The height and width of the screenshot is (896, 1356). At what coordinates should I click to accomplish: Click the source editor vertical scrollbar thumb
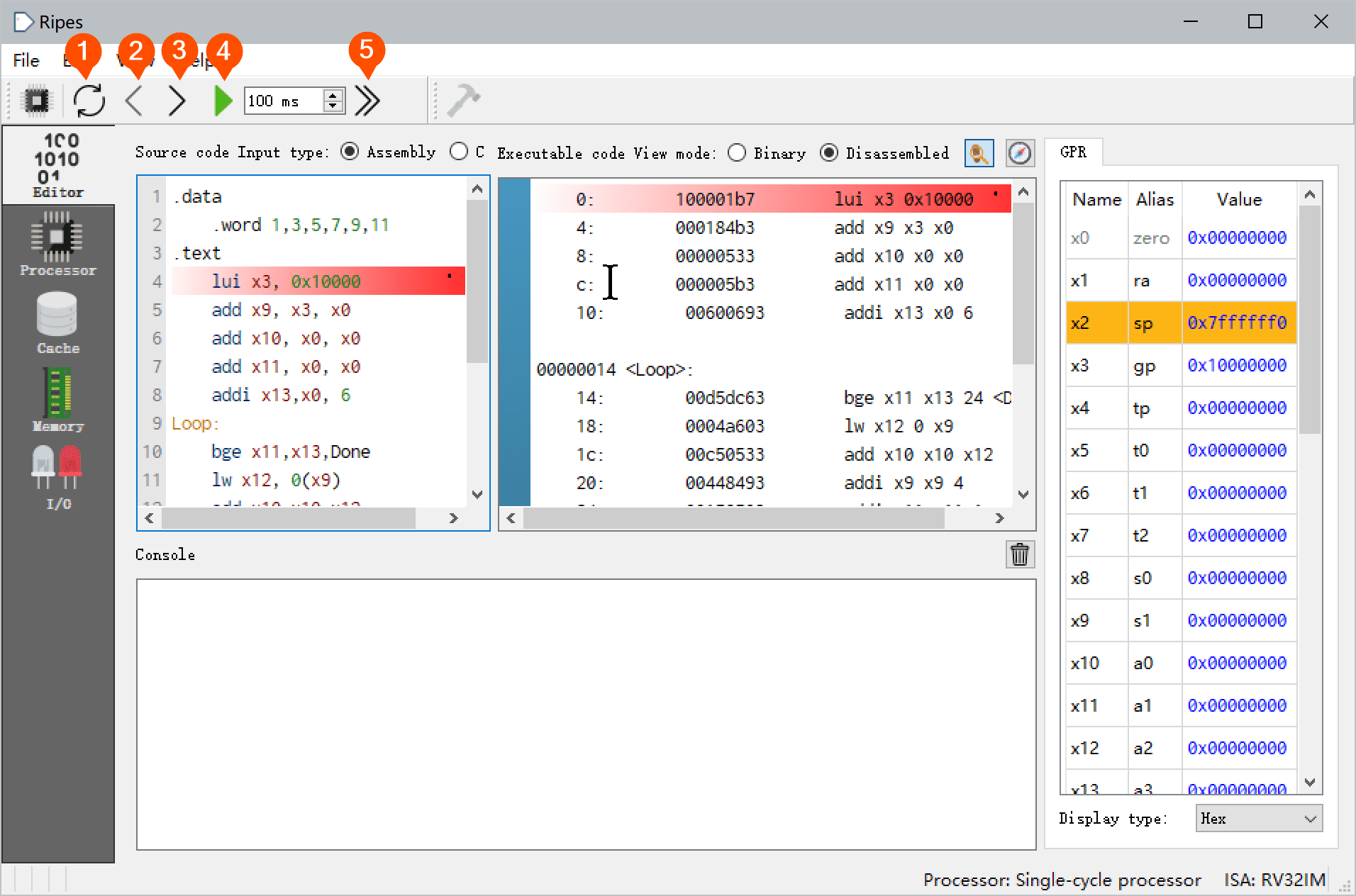point(477,282)
